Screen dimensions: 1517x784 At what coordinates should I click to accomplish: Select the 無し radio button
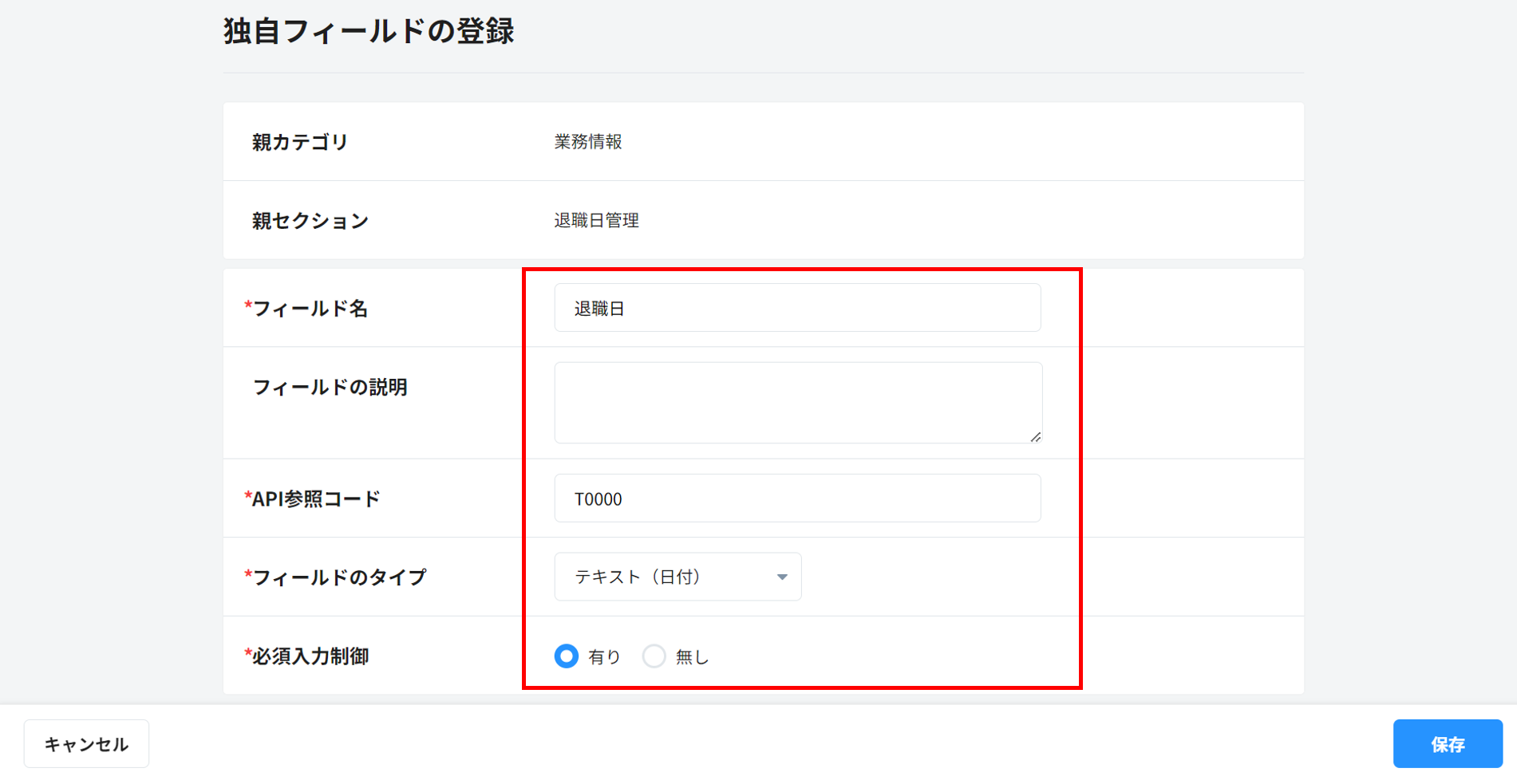pos(654,656)
